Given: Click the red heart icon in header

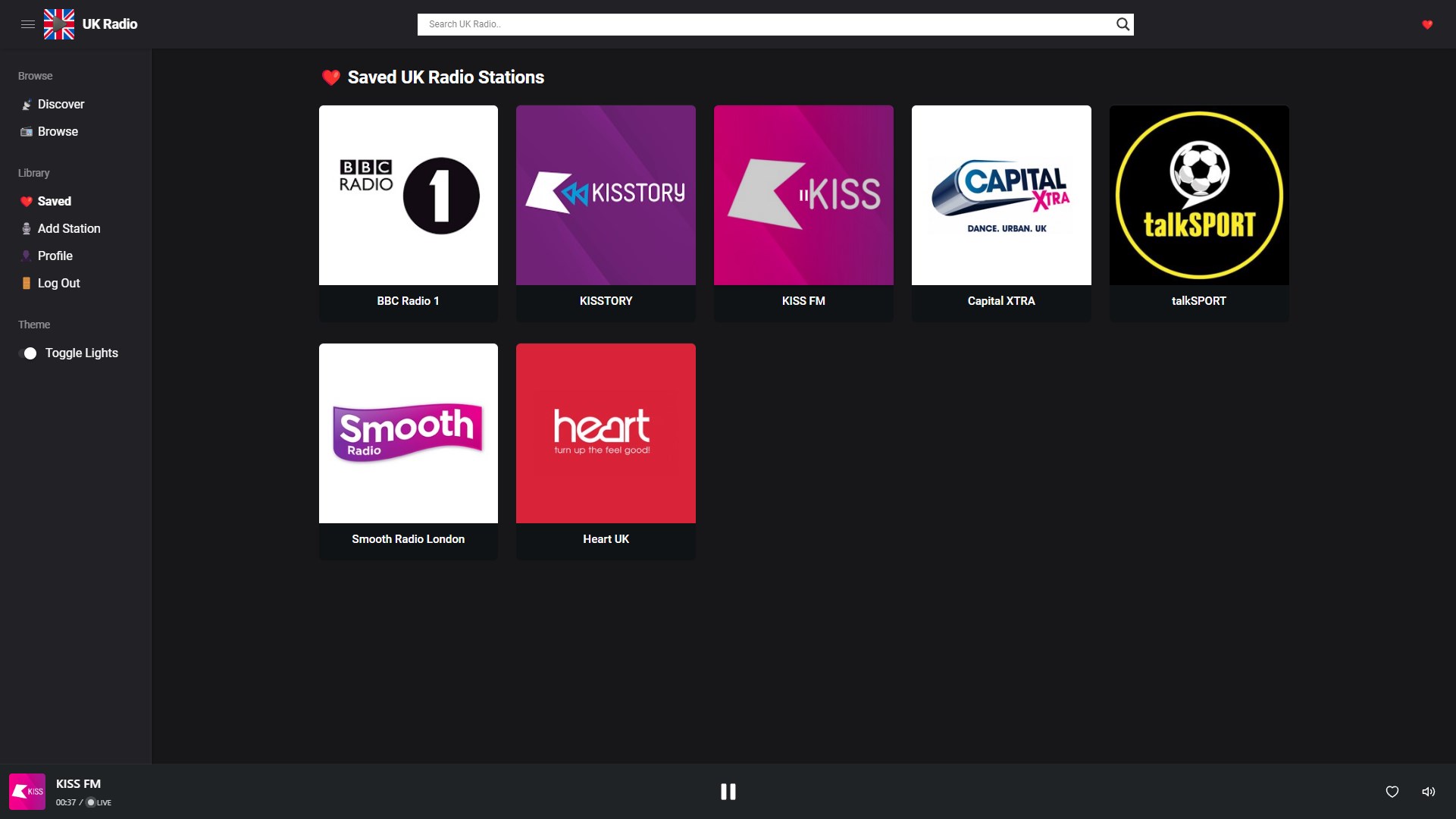Looking at the screenshot, I should (x=1427, y=24).
